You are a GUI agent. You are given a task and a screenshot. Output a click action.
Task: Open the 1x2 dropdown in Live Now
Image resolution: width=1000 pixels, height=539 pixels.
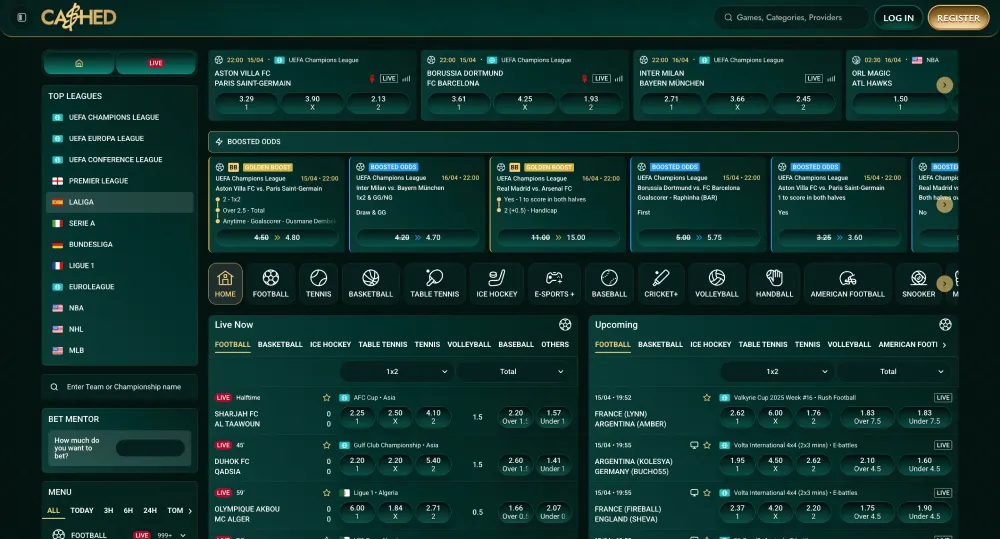point(398,371)
